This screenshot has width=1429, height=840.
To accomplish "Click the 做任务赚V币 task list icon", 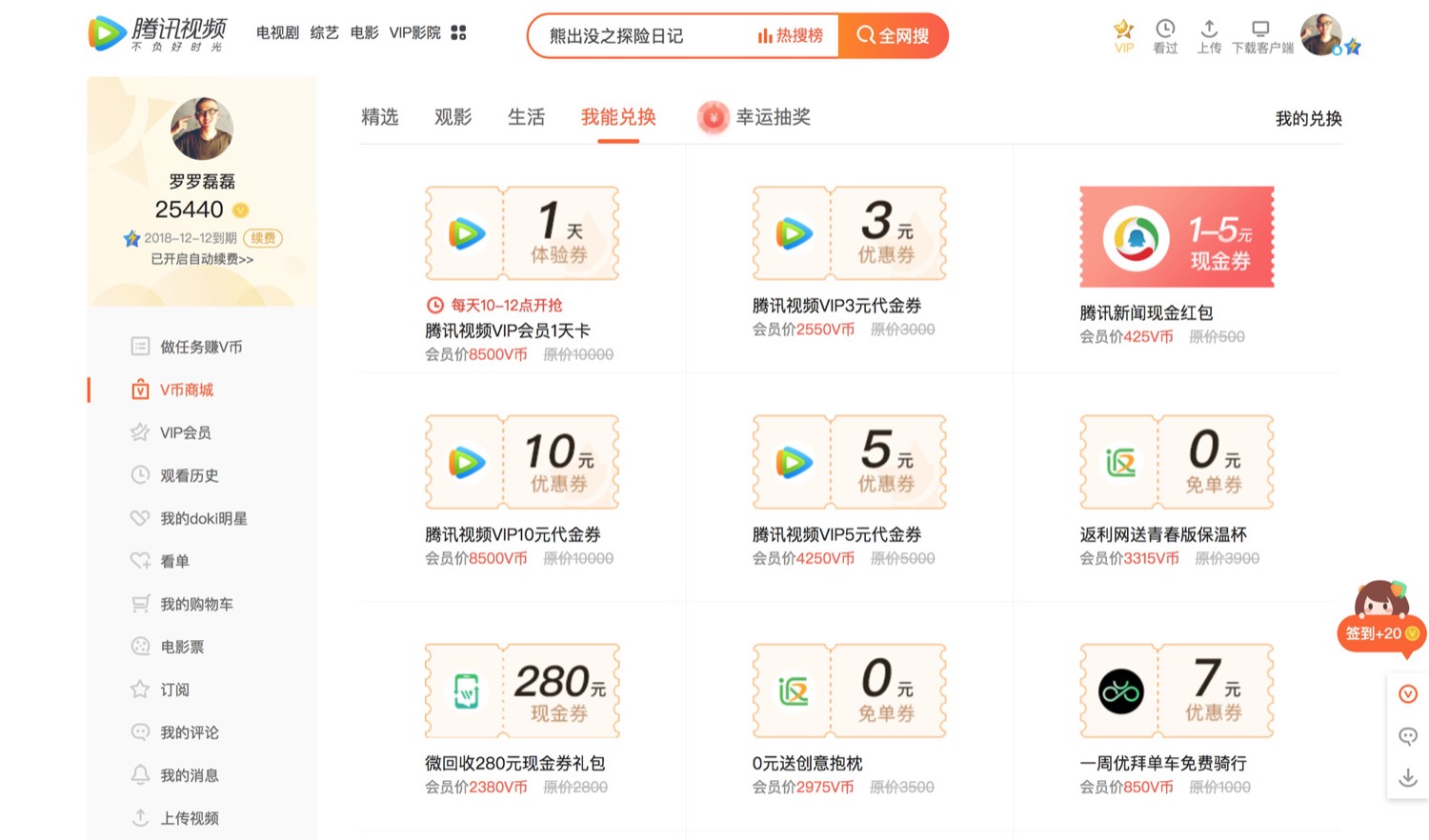I will (140, 346).
